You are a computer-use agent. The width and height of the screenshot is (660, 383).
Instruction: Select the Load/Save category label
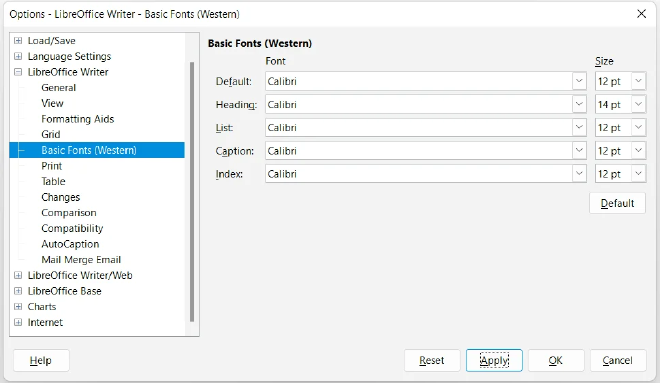point(51,41)
